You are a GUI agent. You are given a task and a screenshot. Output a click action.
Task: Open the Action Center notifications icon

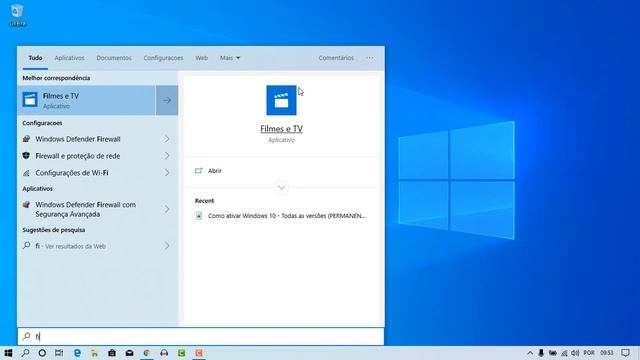[x=625, y=353]
